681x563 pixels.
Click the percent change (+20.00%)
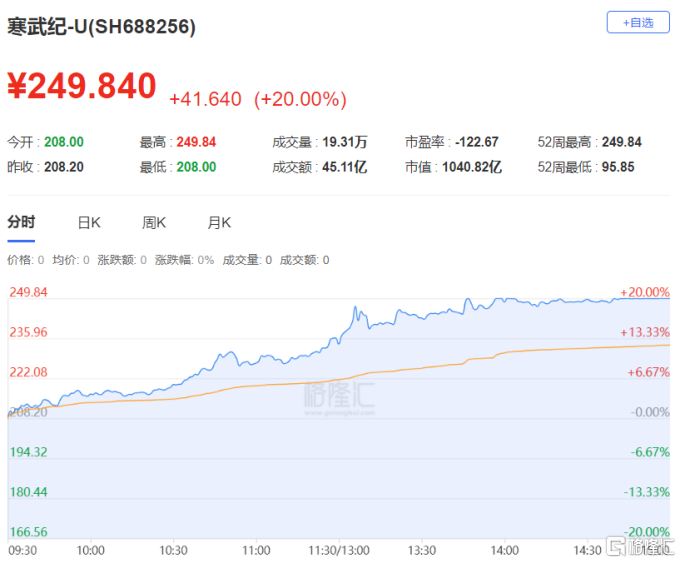coord(300,99)
